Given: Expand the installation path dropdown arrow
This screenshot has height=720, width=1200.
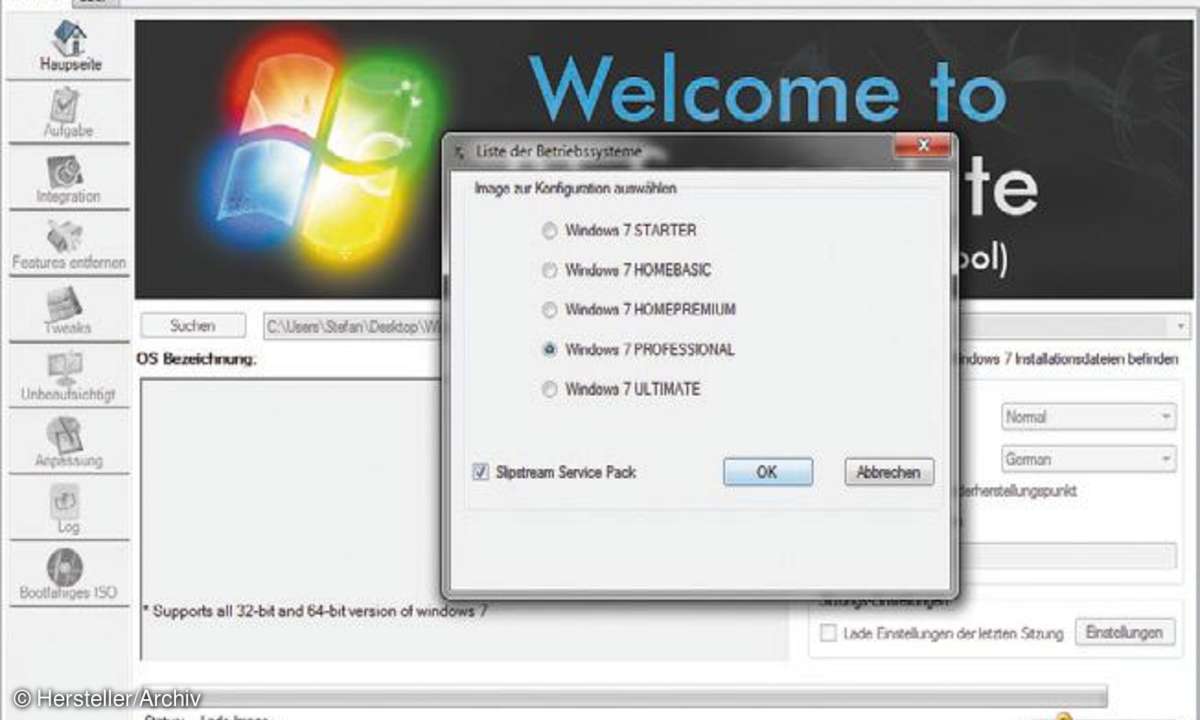Looking at the screenshot, I should [1182, 327].
